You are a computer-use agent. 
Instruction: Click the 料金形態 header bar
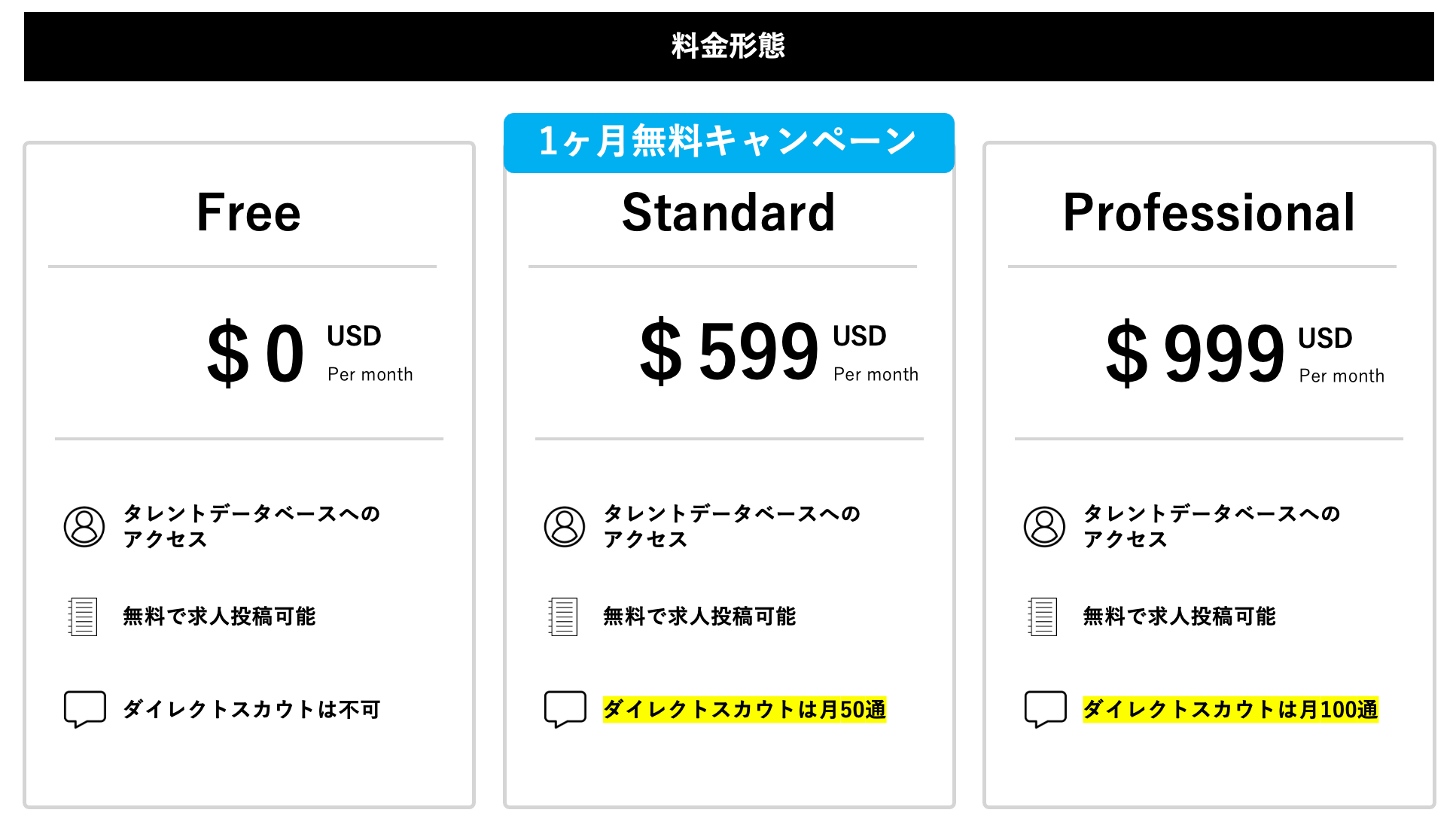(x=729, y=47)
